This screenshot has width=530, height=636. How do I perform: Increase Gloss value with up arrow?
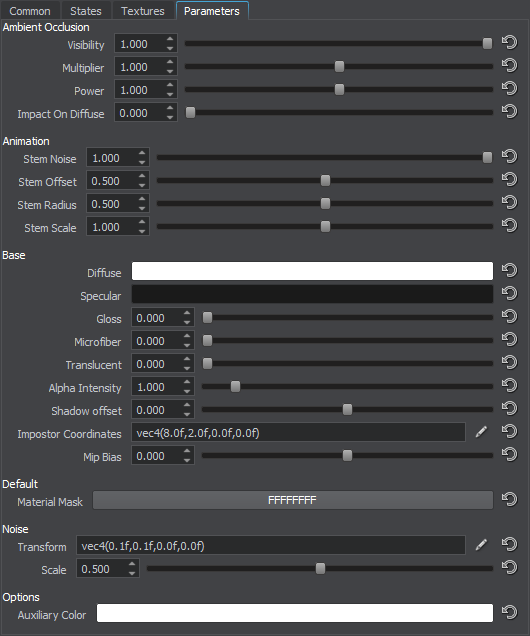[187, 313]
